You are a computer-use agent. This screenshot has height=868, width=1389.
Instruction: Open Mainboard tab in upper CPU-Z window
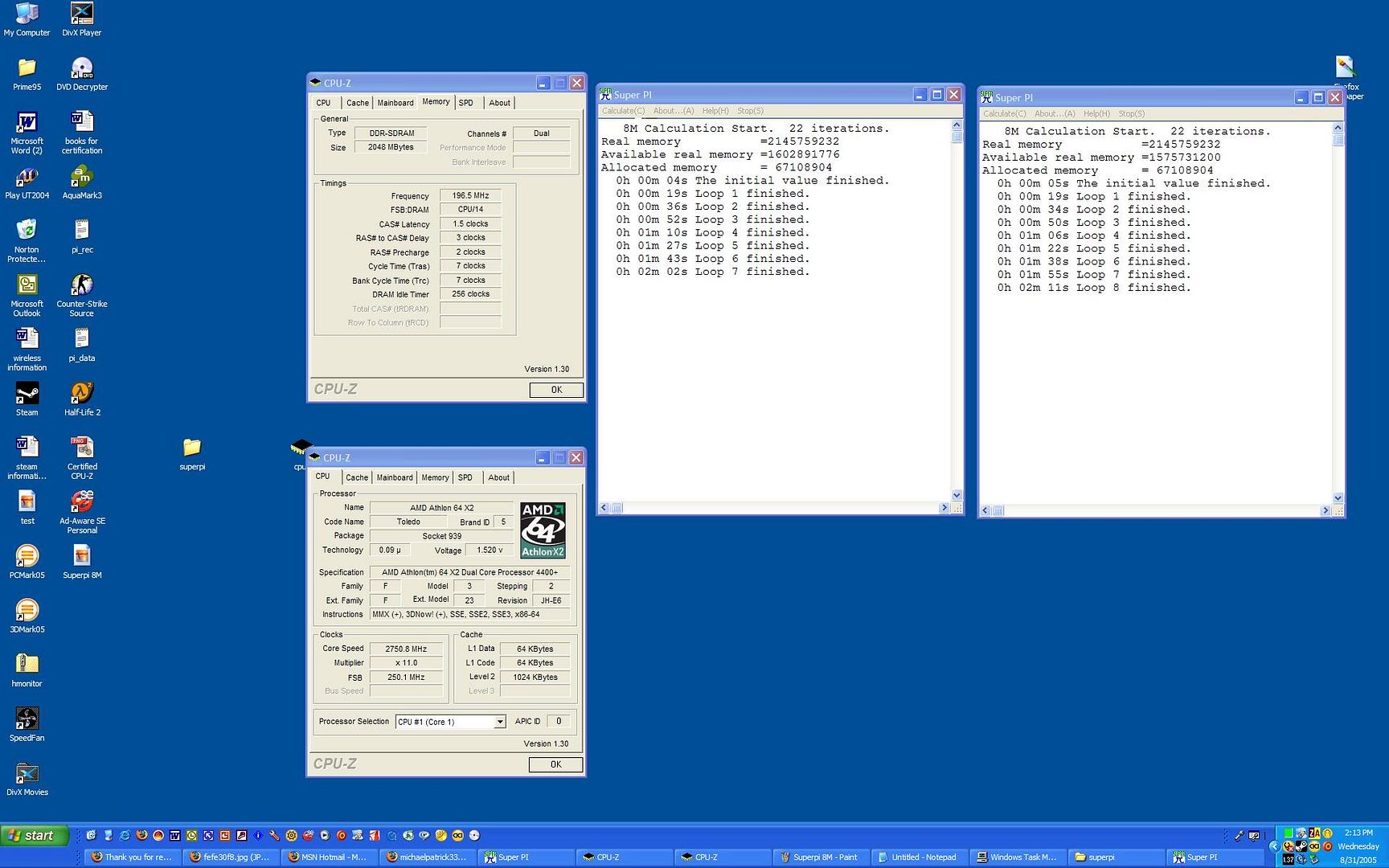395,103
